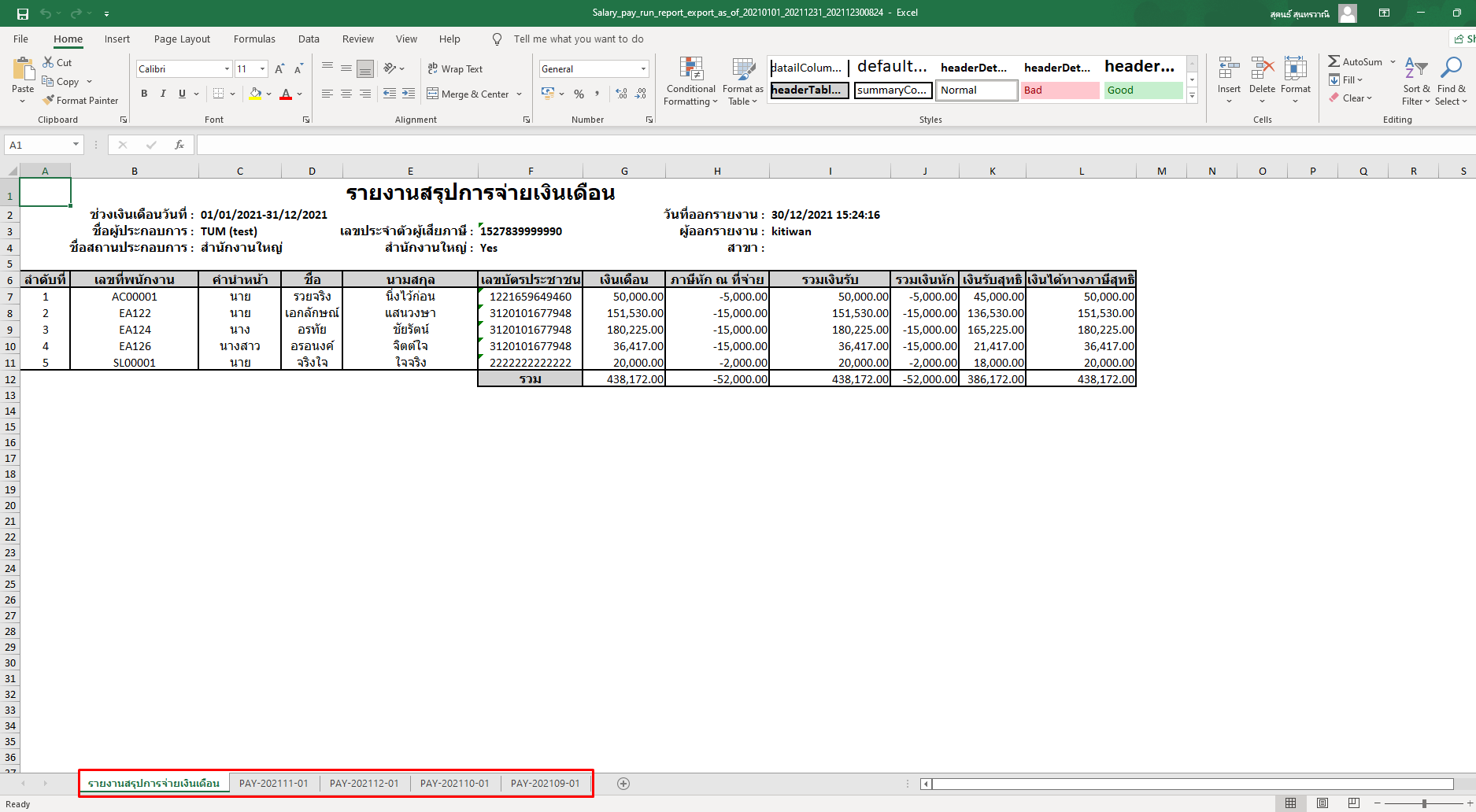
Task: Click the Delete Cells icon
Action: click(x=1262, y=75)
